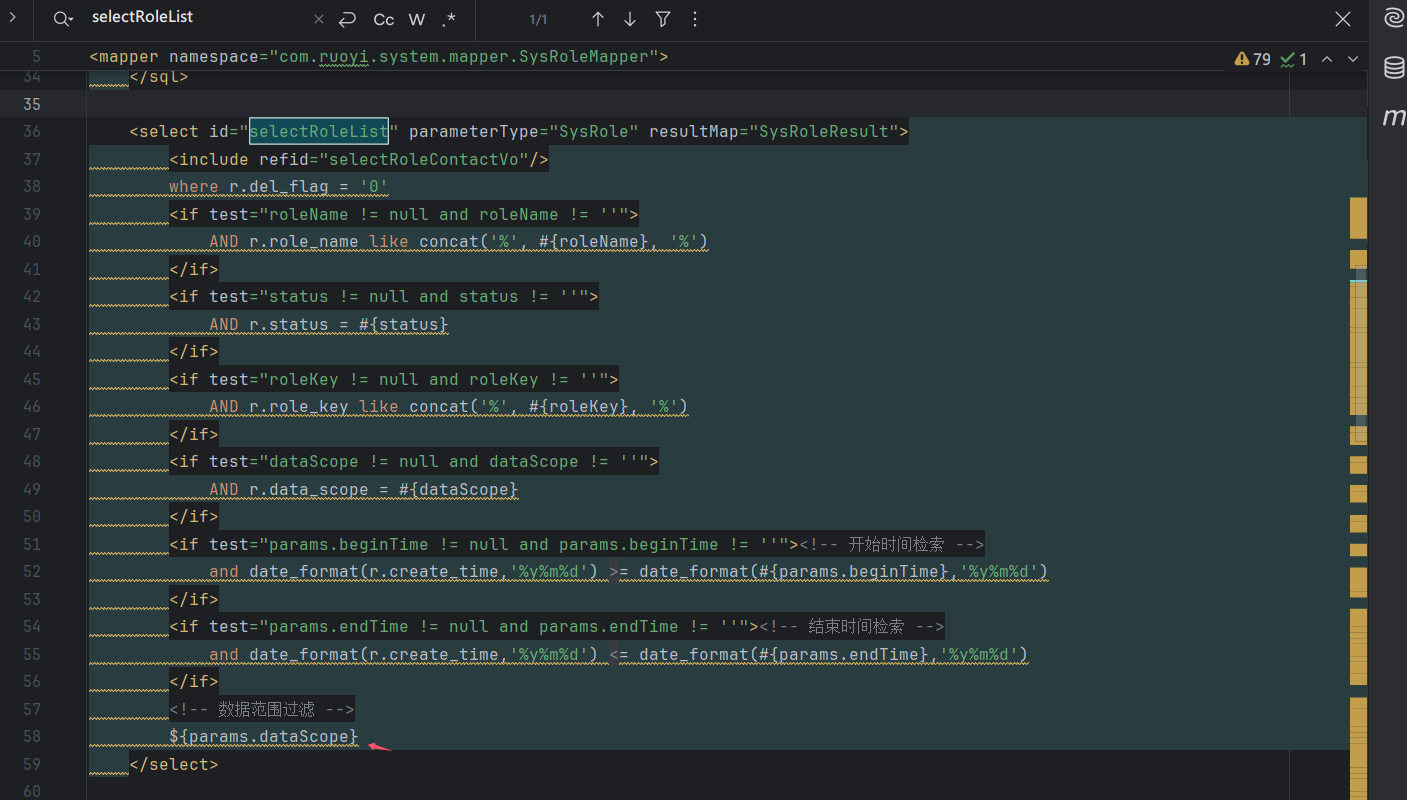The image size is (1407, 800).
Task: Click the sticky mapper namespace line
Action: 379,57
